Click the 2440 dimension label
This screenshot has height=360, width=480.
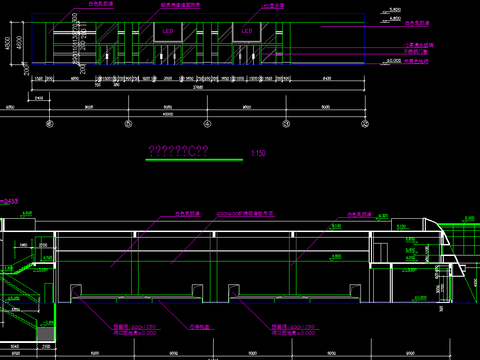coord(39,98)
